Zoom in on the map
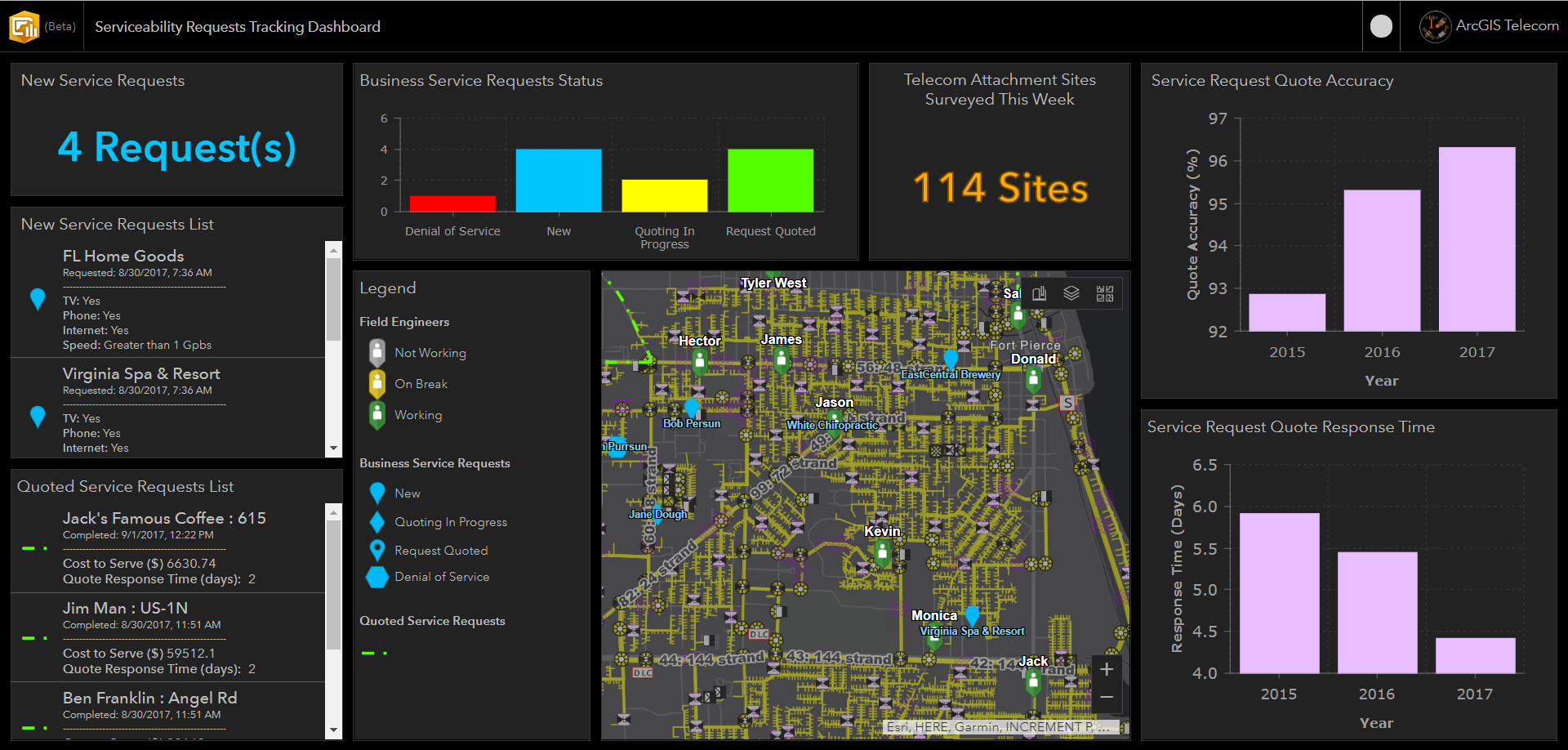The image size is (1568, 750). click(x=1107, y=669)
